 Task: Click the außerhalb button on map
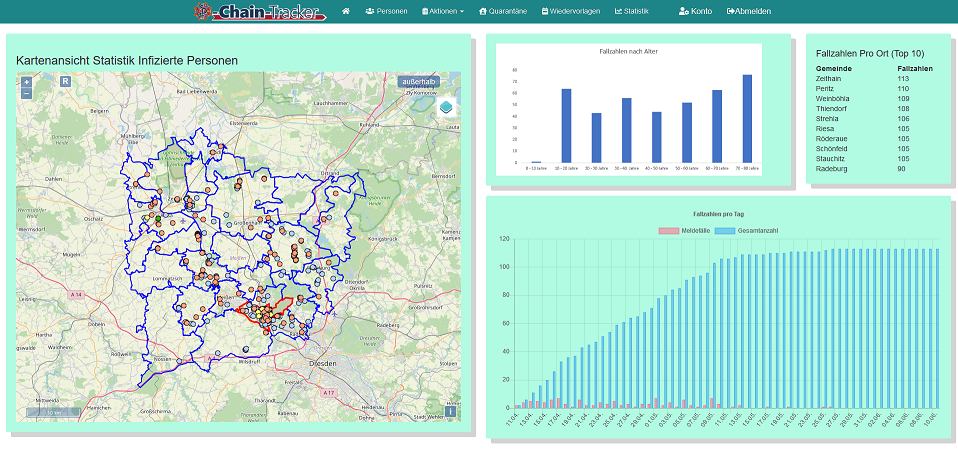(x=419, y=82)
